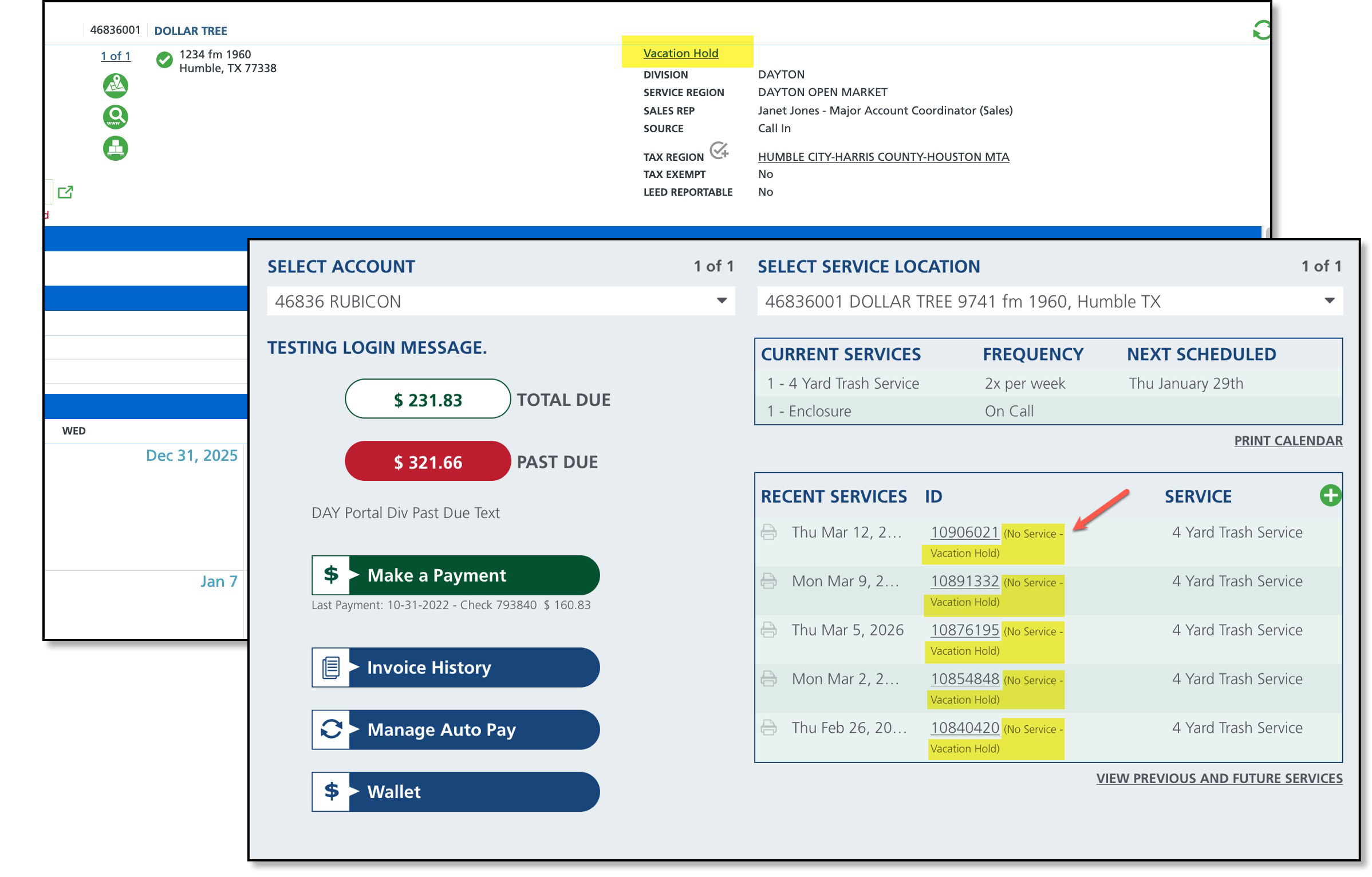
Task: Click the Print Calendar link
Action: (x=1288, y=441)
